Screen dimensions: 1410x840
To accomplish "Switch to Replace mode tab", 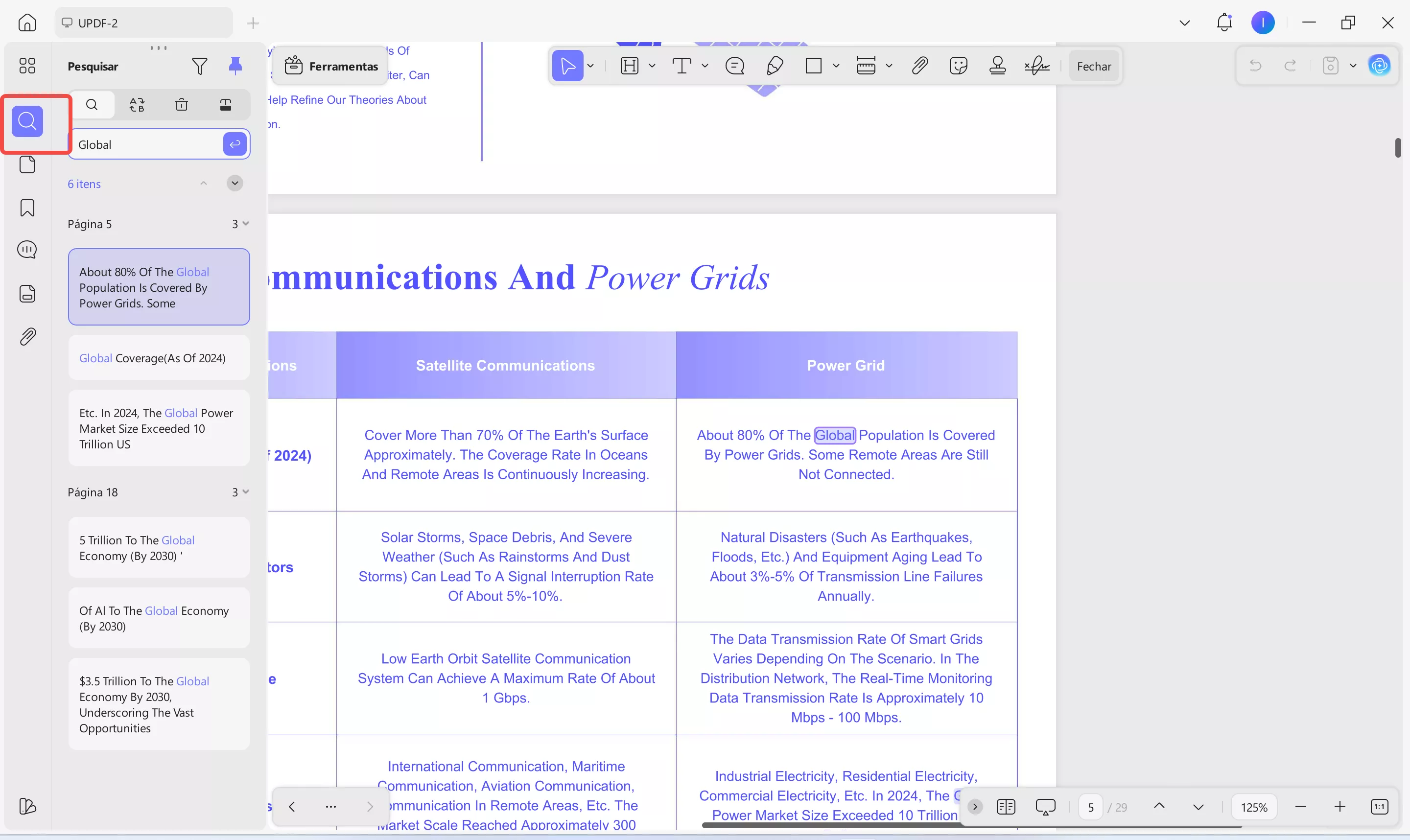I will pos(137,105).
